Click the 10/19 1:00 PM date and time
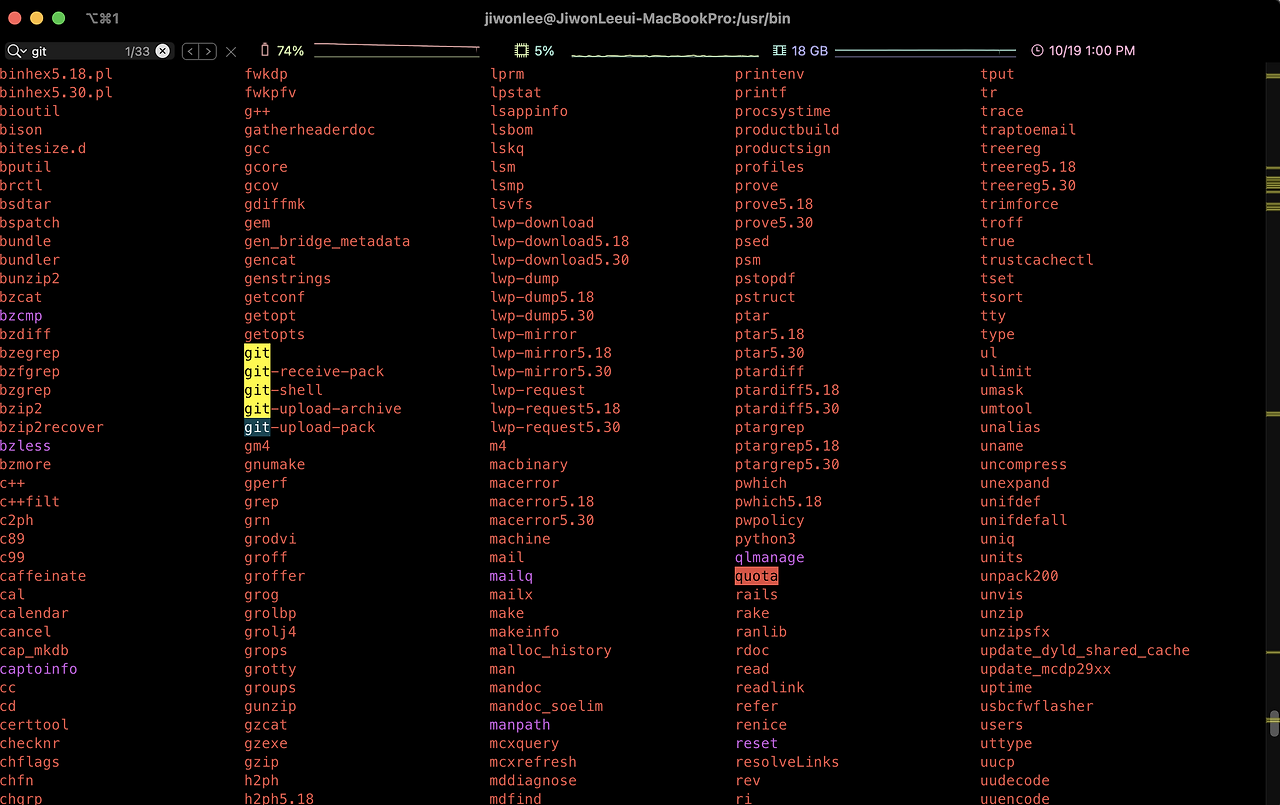Screen dimensions: 1280x805 (x=1092, y=51)
